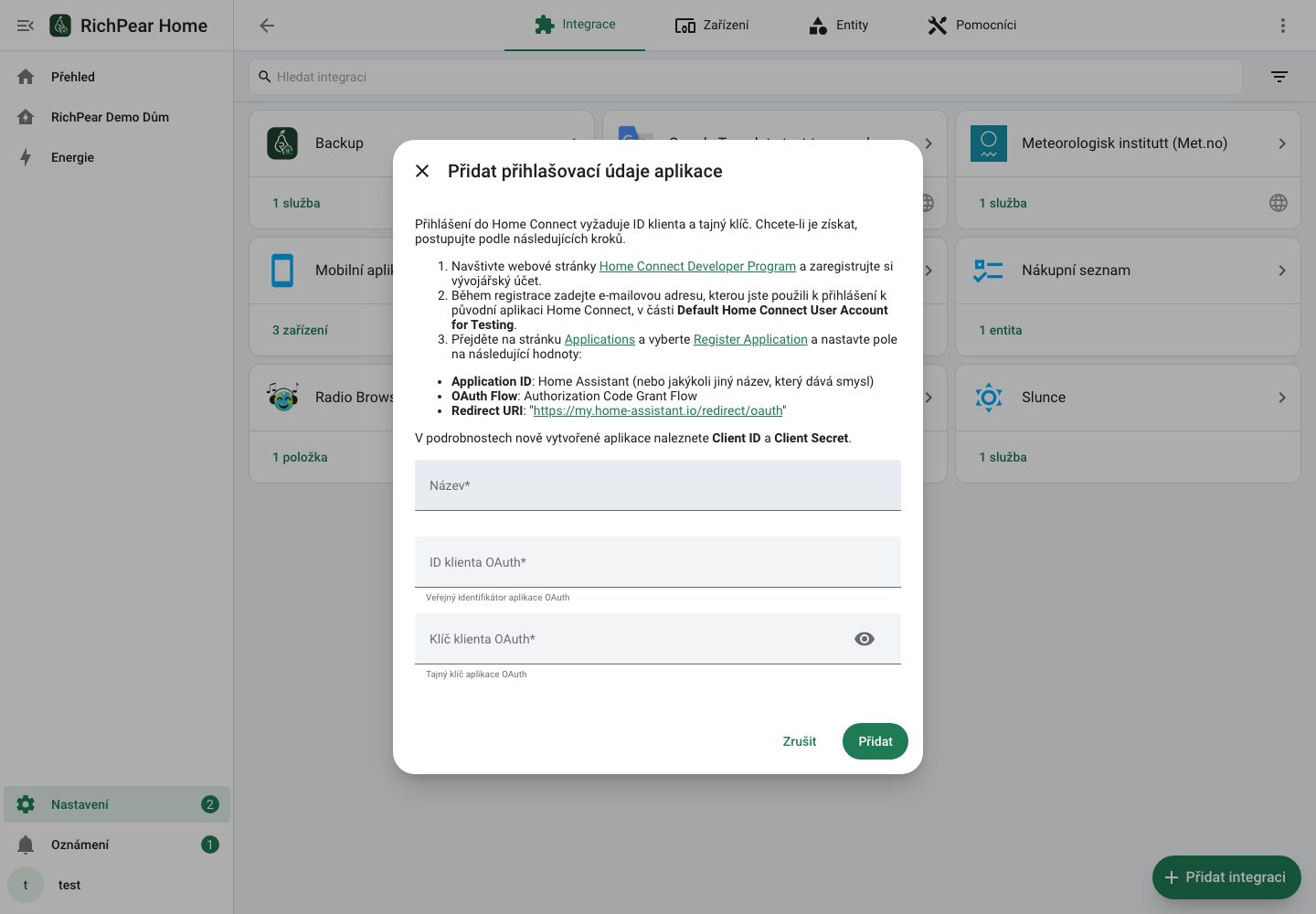Click '1 služba' on Met.no card
The width and height of the screenshot is (1316, 914).
(x=1003, y=203)
